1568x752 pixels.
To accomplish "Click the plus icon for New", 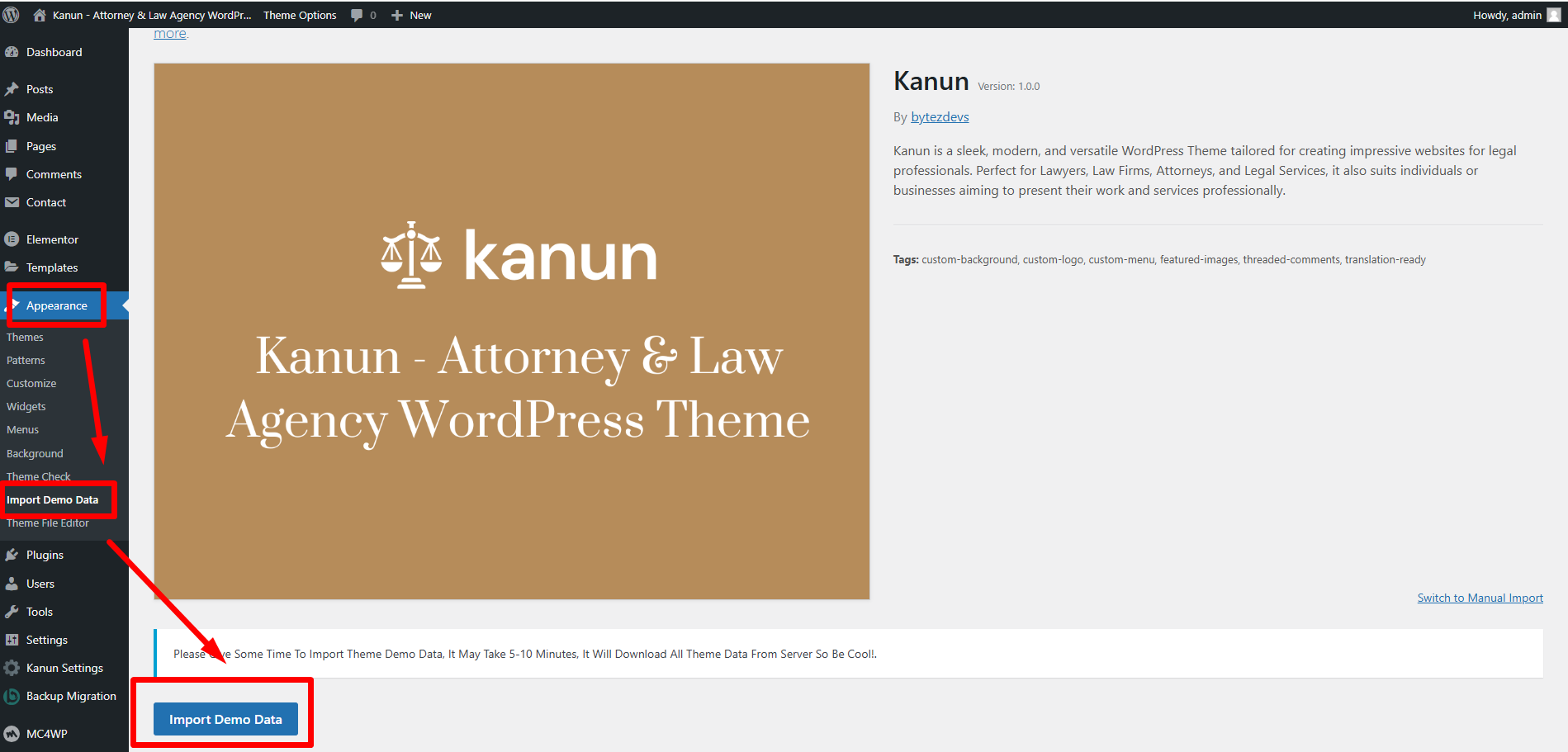I will (397, 15).
